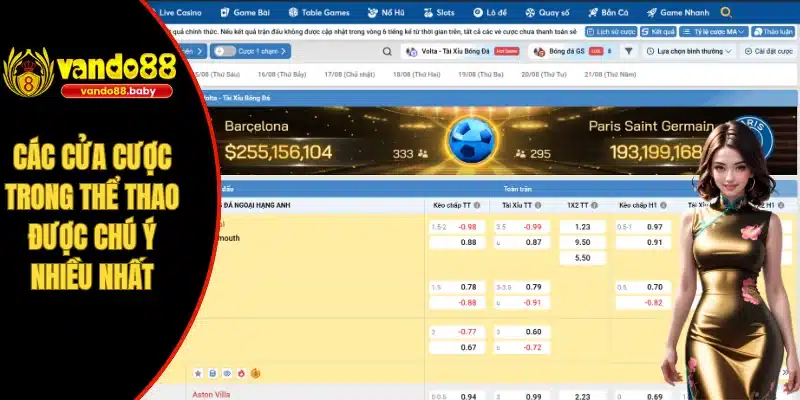
Task: Select 1X2 odds 1.23
Action: pyautogui.click(x=582, y=227)
